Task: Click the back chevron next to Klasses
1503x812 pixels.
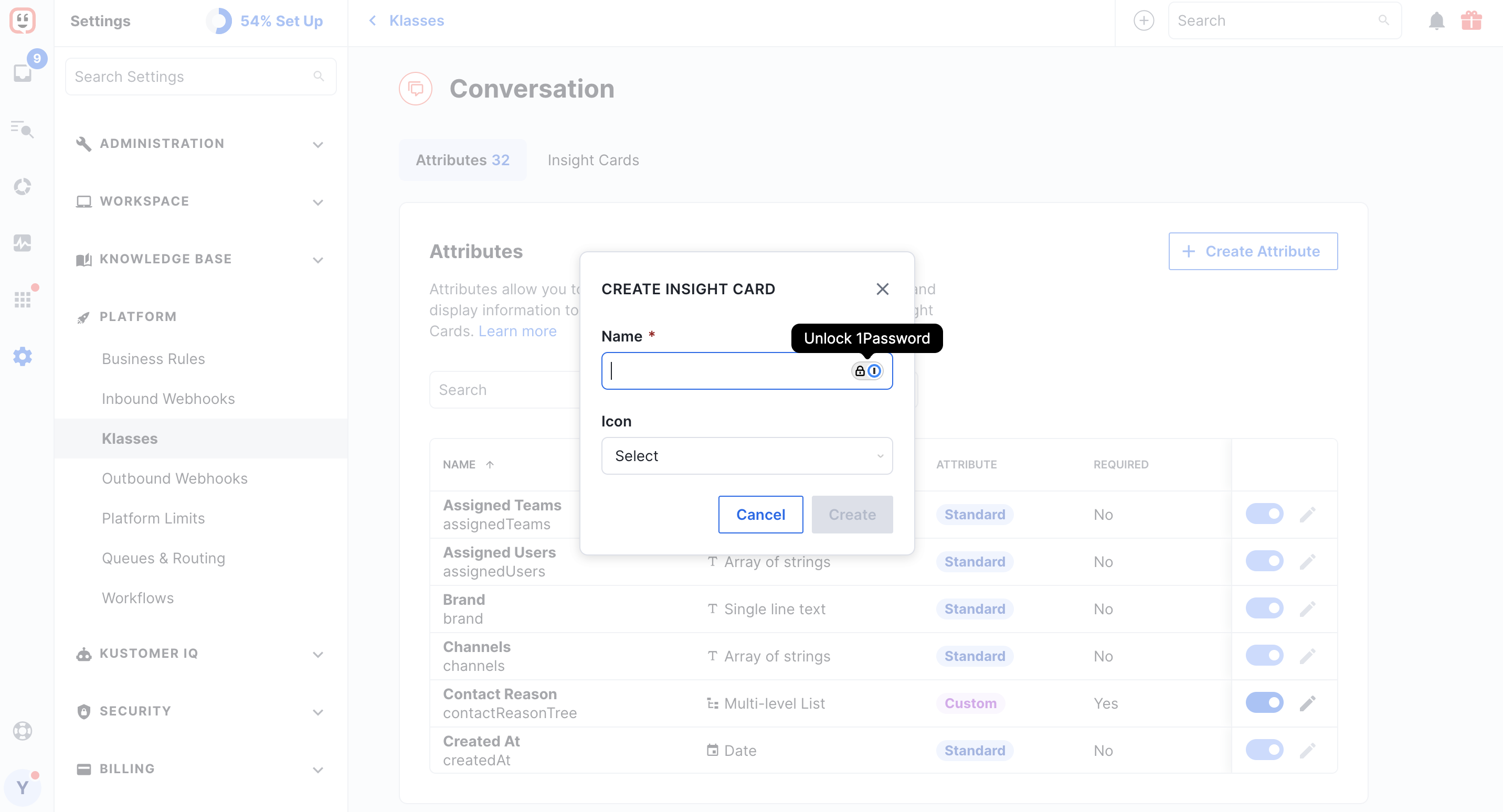Action: click(372, 20)
